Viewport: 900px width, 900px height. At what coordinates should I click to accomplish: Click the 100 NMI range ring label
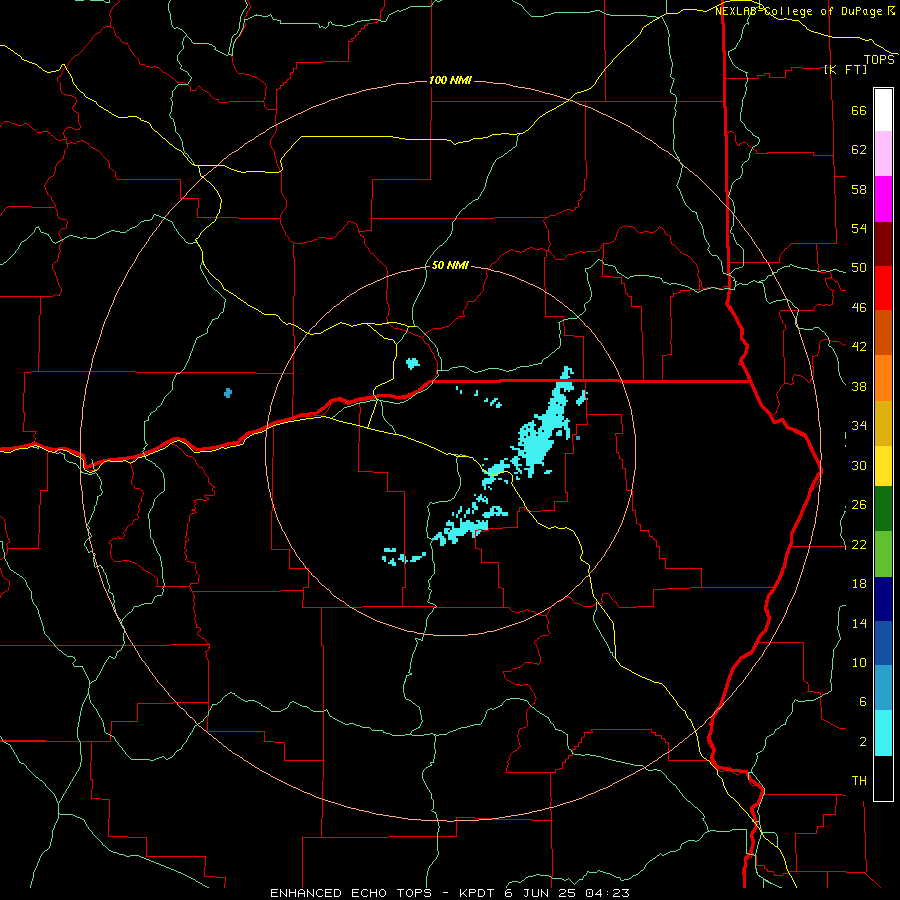(x=450, y=80)
